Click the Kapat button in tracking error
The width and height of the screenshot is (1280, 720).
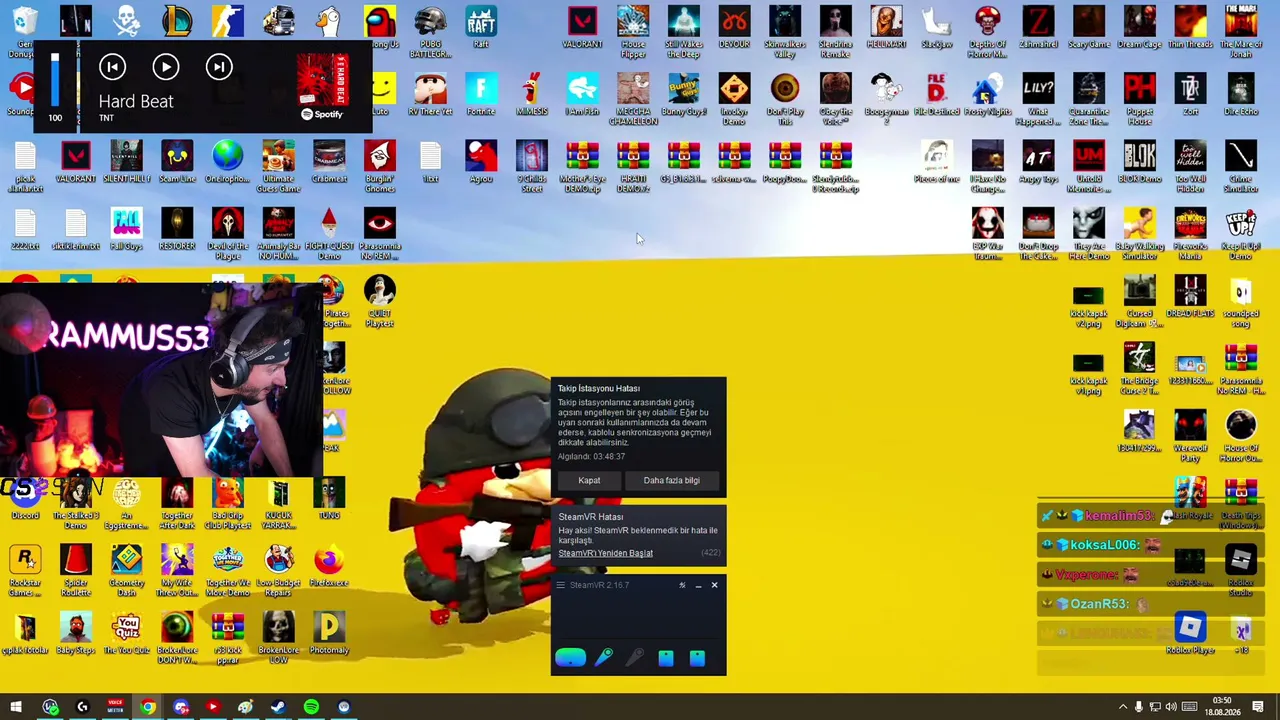[589, 481]
